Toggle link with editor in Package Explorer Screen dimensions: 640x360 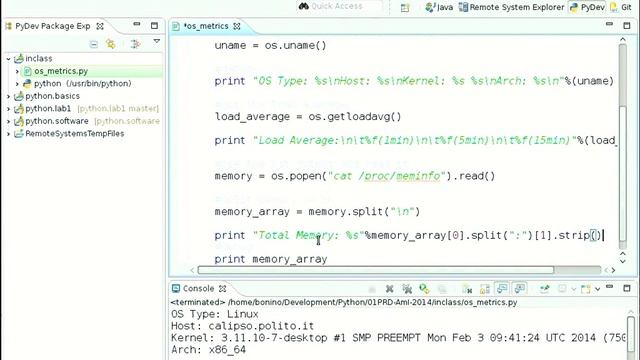[x=111, y=44]
